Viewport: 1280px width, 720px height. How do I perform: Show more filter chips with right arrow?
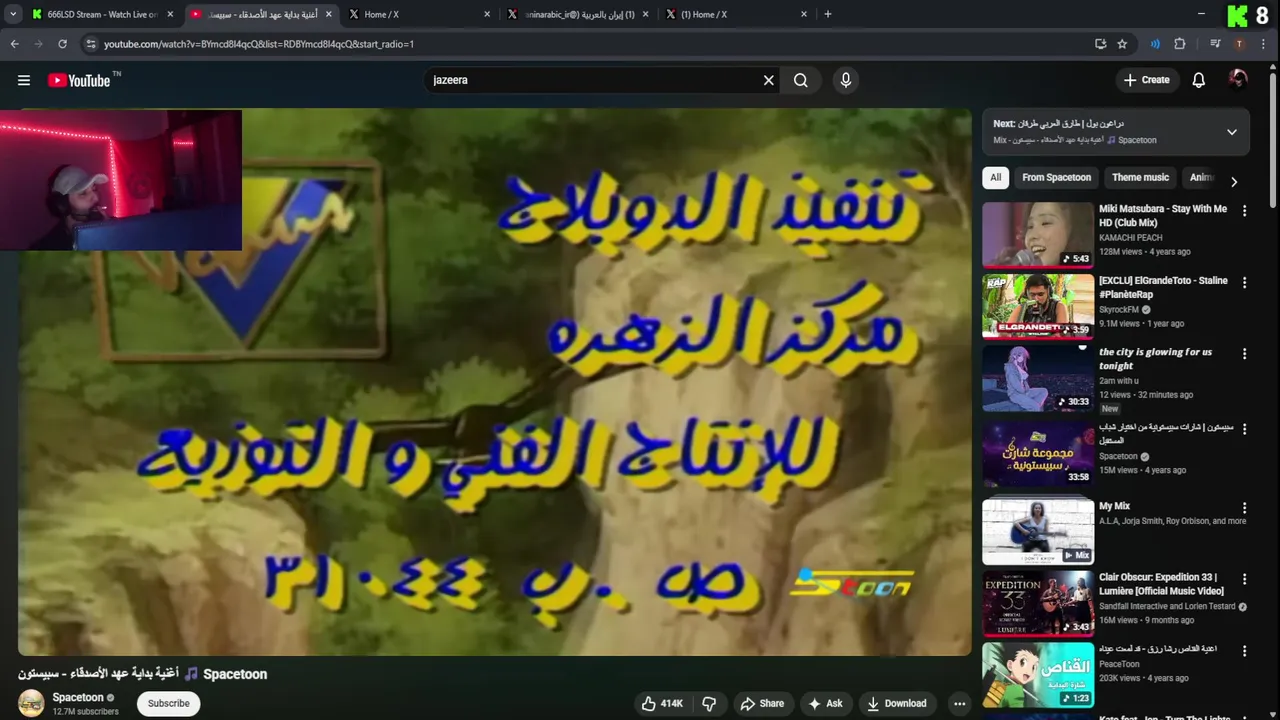click(x=1233, y=181)
